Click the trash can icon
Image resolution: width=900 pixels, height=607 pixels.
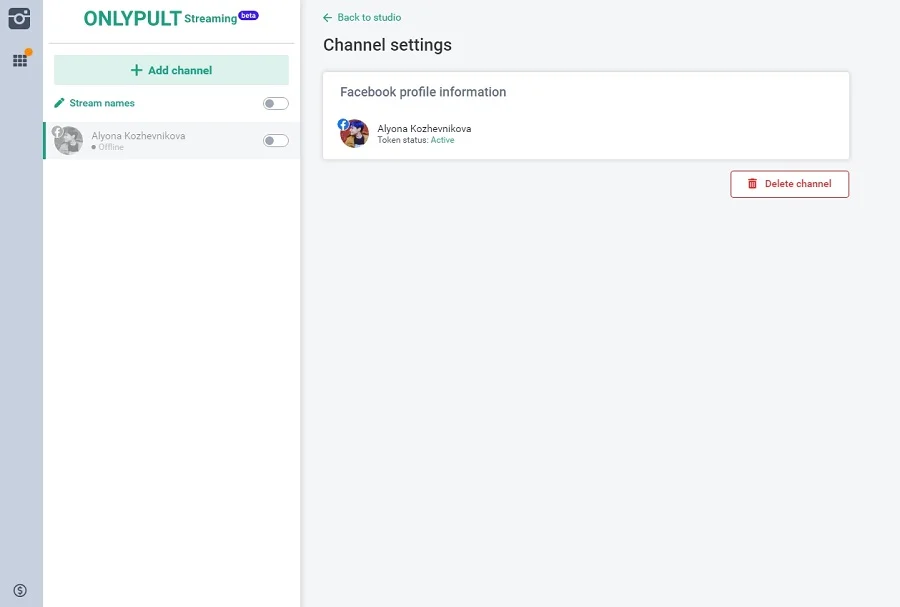(x=752, y=184)
